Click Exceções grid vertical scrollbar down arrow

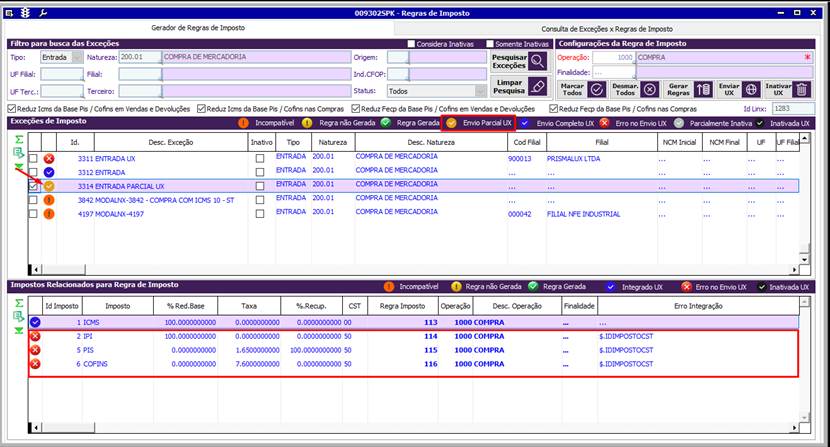pos(805,260)
